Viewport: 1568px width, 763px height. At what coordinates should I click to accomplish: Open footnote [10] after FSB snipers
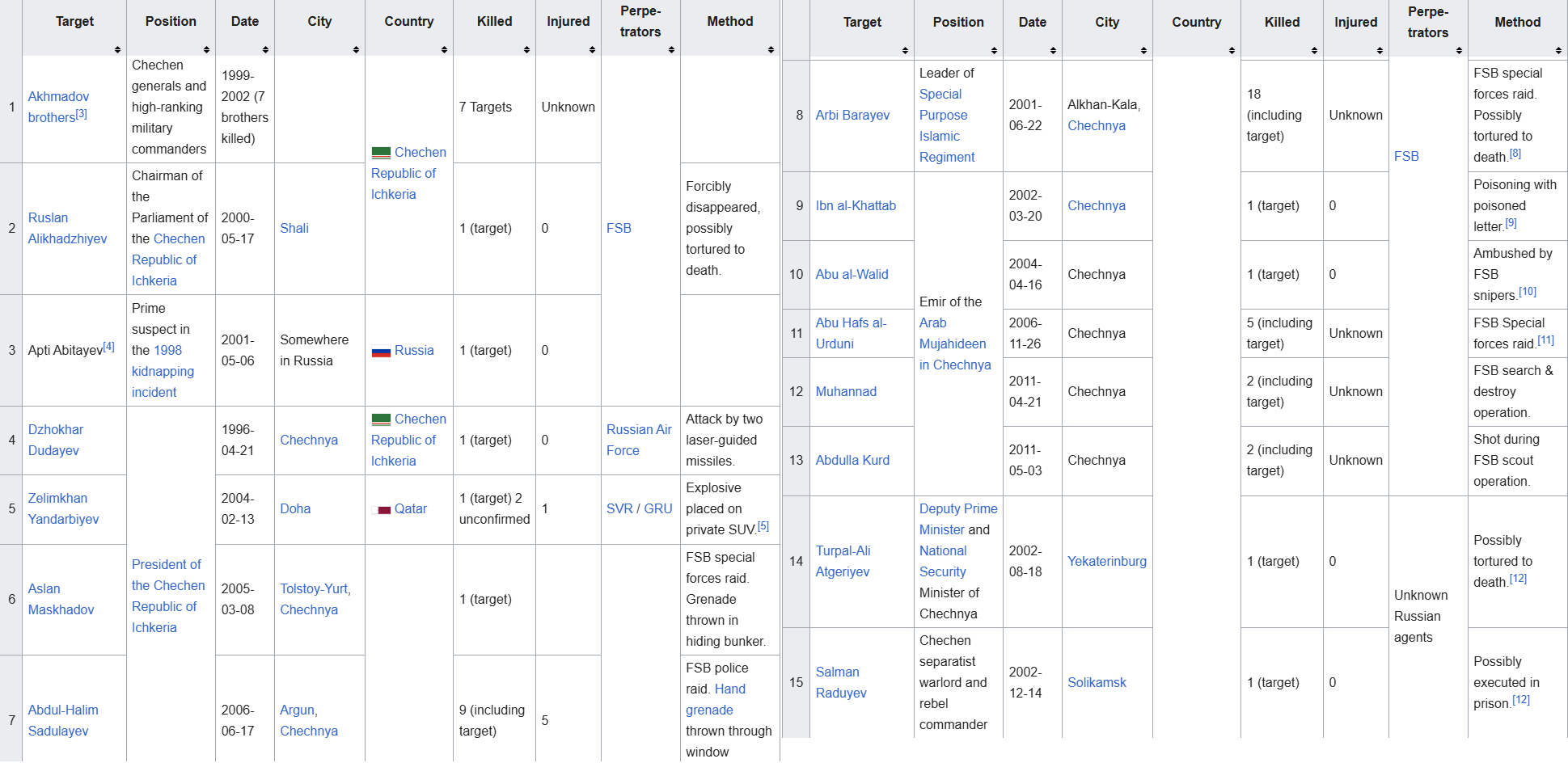pyautogui.click(x=1527, y=292)
